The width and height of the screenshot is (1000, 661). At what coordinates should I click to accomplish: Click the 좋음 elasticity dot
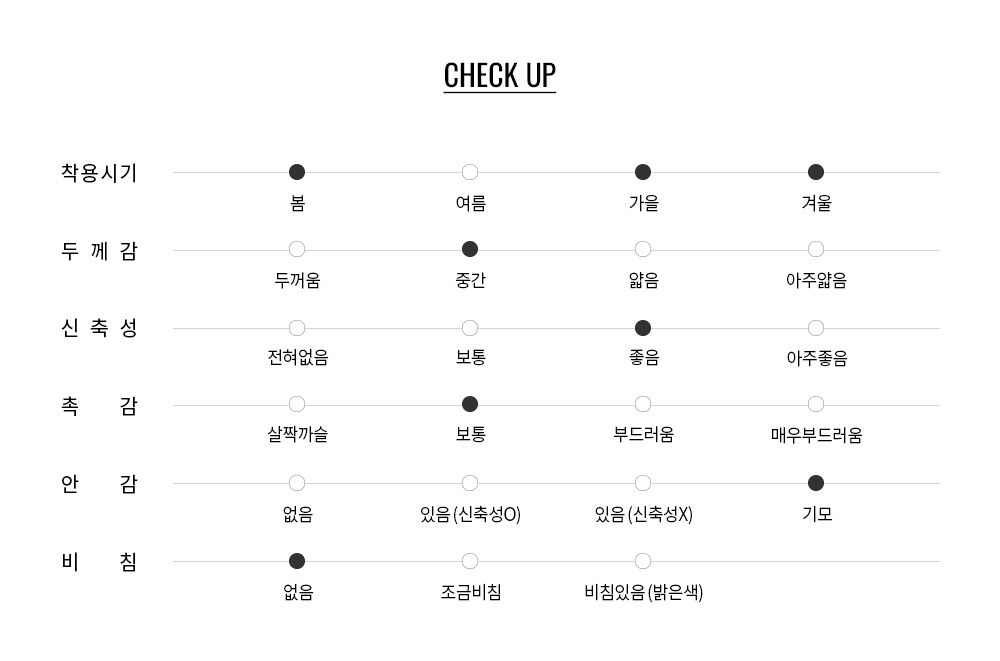(x=643, y=329)
